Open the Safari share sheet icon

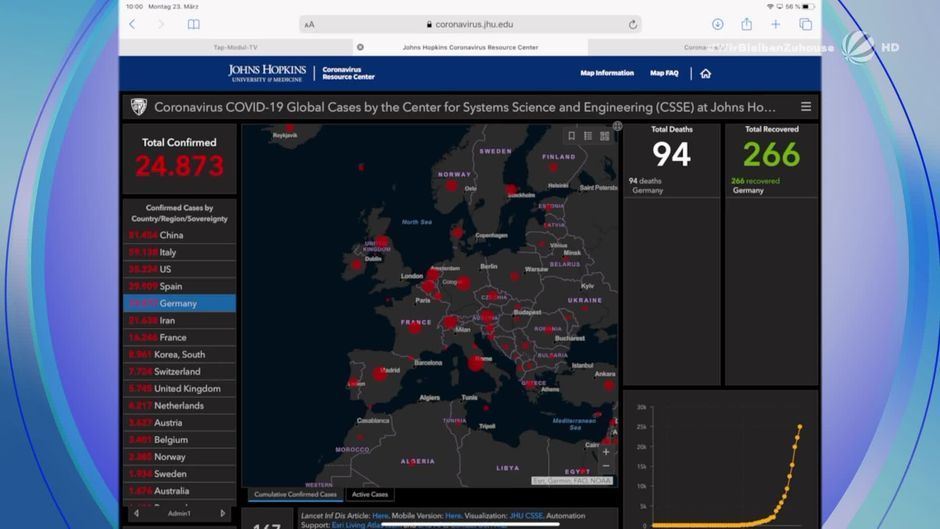pos(746,24)
